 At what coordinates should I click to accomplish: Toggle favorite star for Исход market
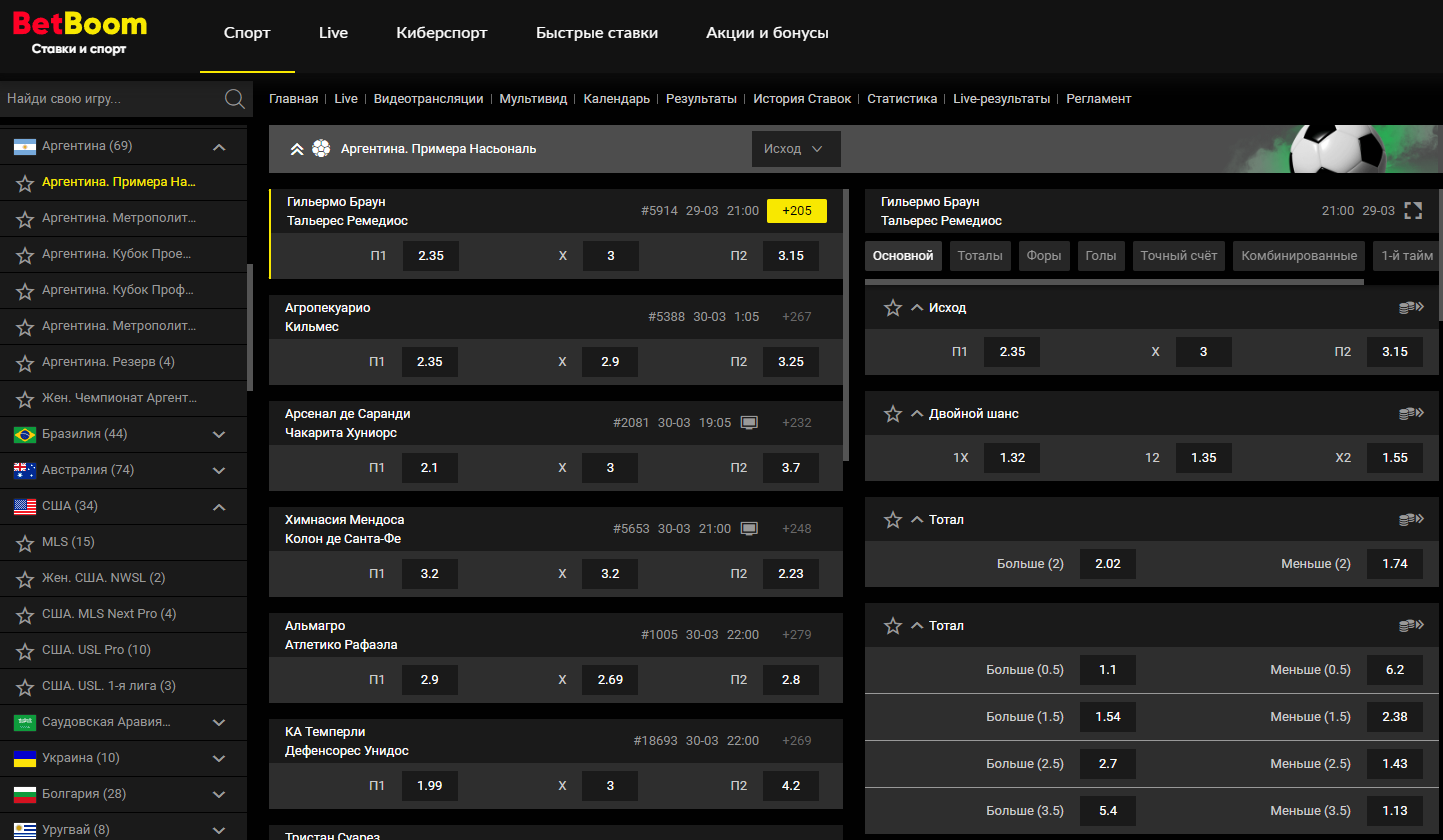(x=893, y=308)
